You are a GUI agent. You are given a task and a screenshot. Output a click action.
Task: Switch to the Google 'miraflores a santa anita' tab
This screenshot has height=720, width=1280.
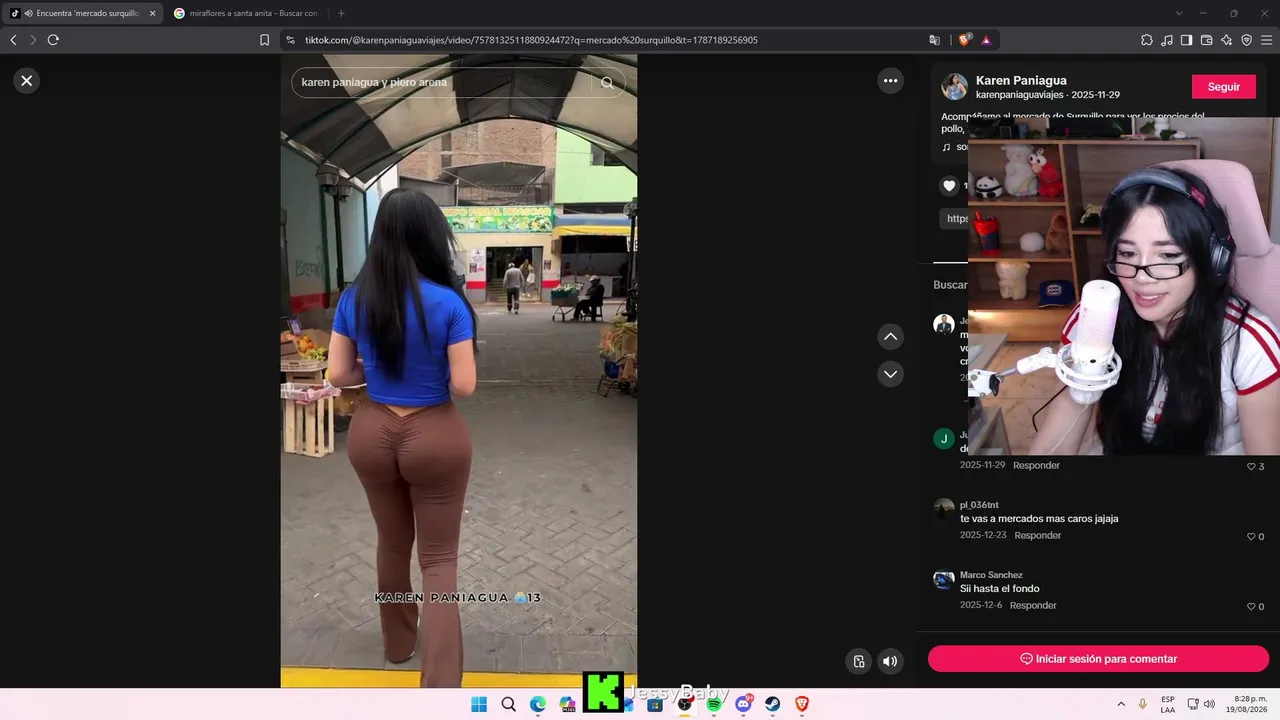[x=245, y=13]
